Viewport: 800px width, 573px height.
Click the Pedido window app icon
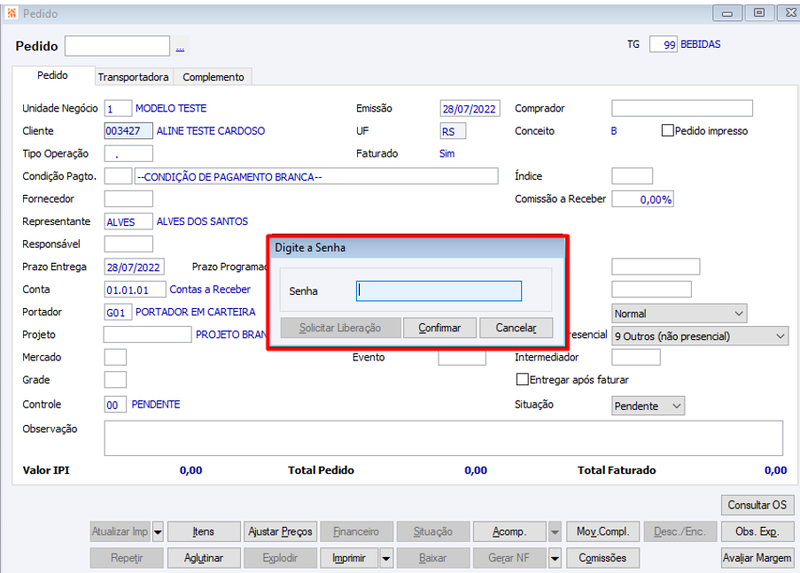(12, 13)
